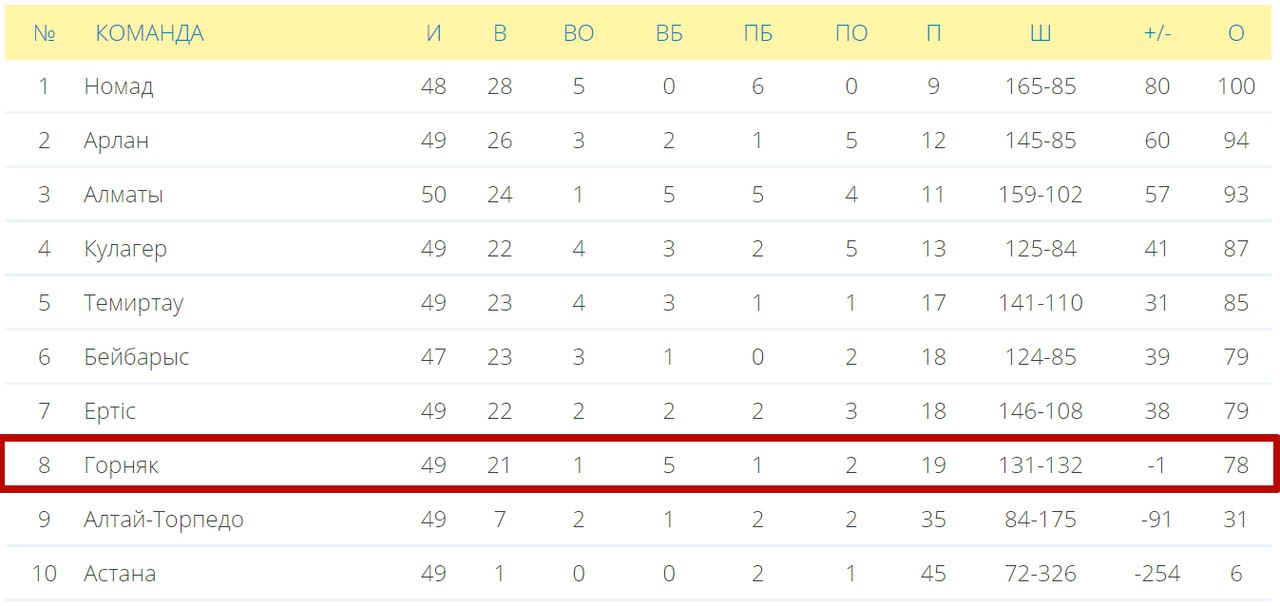Open the Кулагер team link

tap(125, 248)
